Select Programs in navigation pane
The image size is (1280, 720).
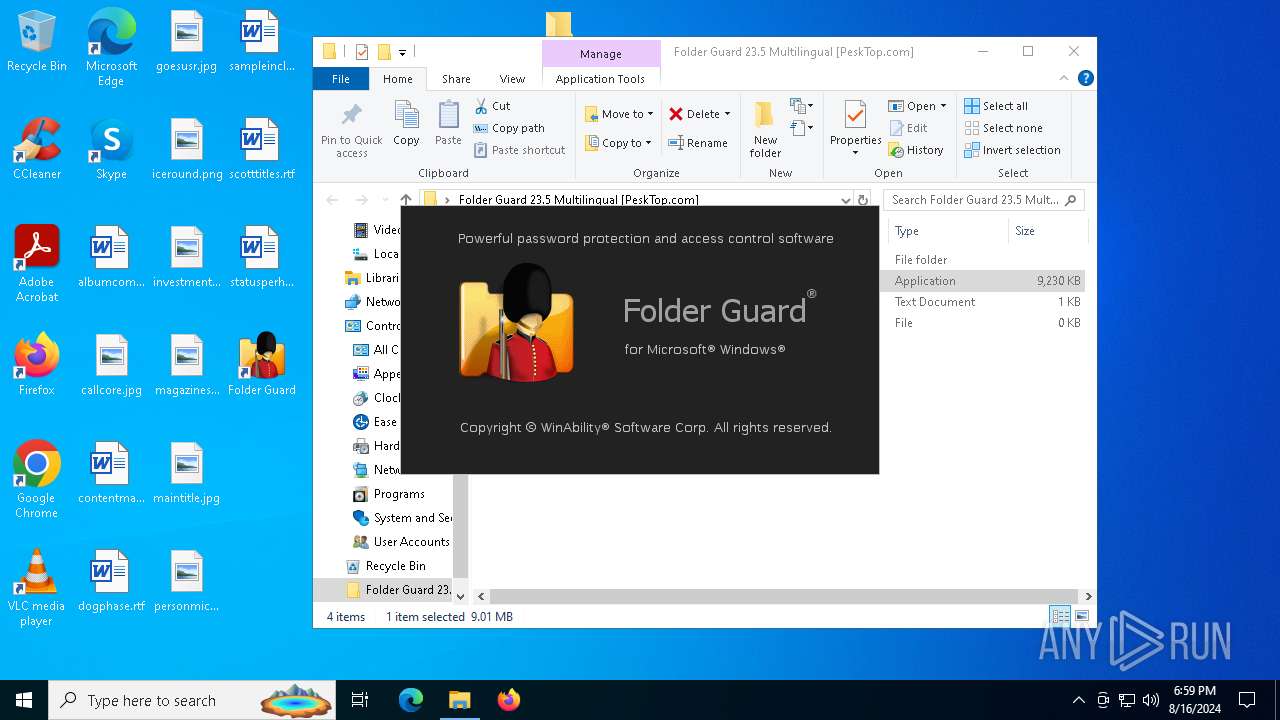pos(399,494)
